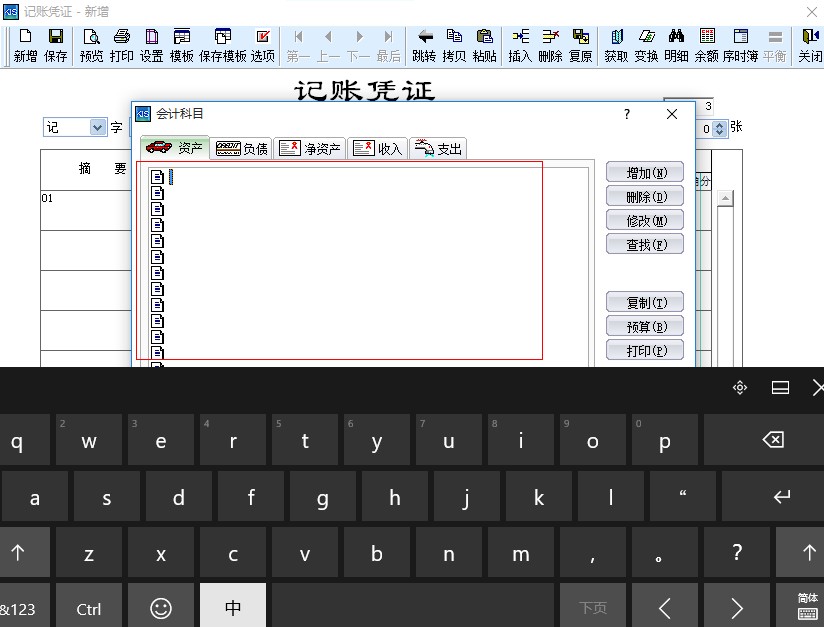The height and width of the screenshot is (627, 824).
Task: Click the 新增 (New) toolbar icon
Action: pyautogui.click(x=25, y=45)
